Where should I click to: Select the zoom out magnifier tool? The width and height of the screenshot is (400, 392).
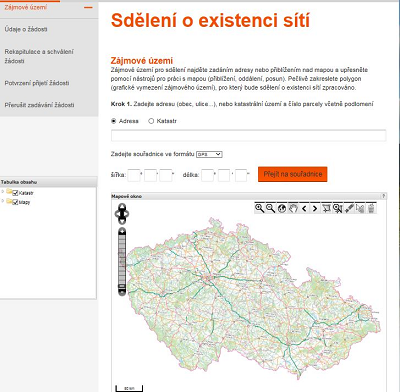tap(271, 208)
